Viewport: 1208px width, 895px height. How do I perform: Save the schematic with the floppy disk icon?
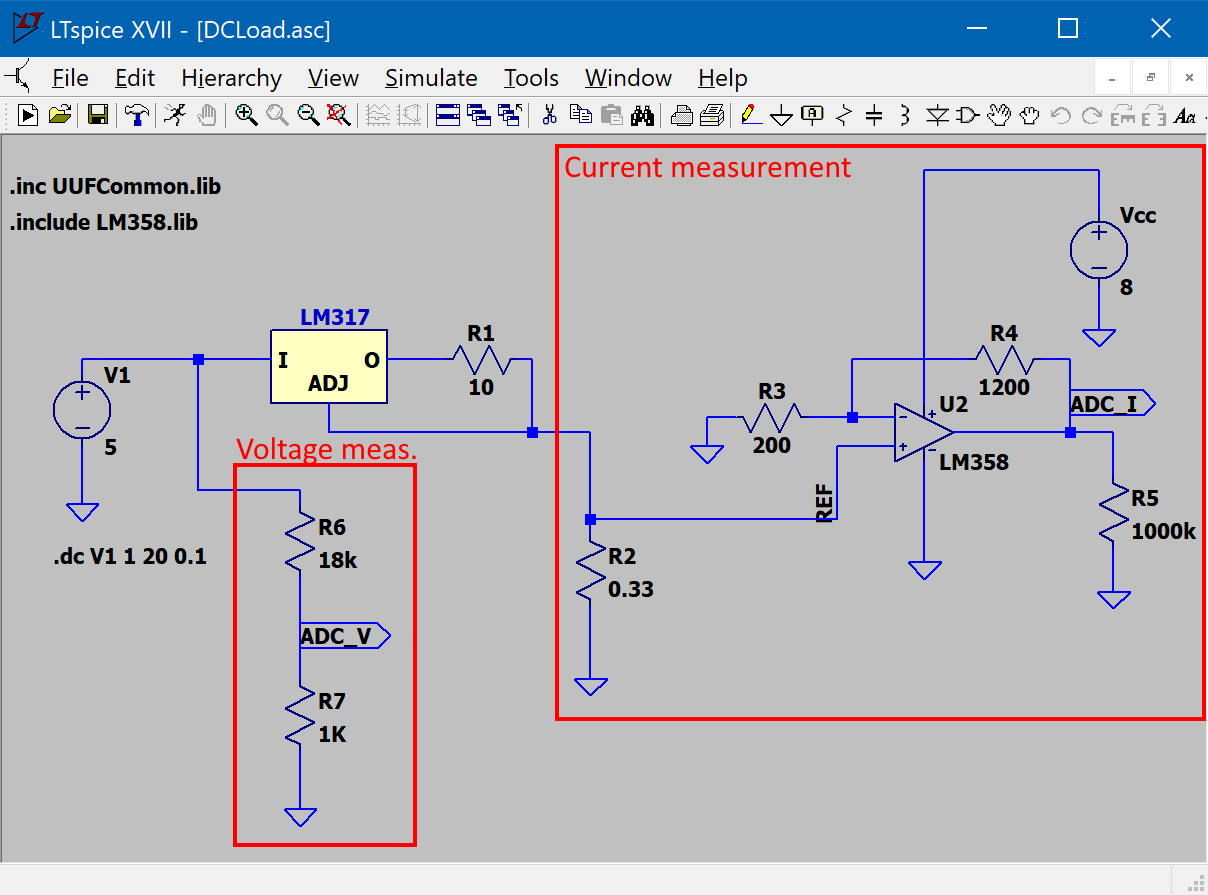coord(97,115)
